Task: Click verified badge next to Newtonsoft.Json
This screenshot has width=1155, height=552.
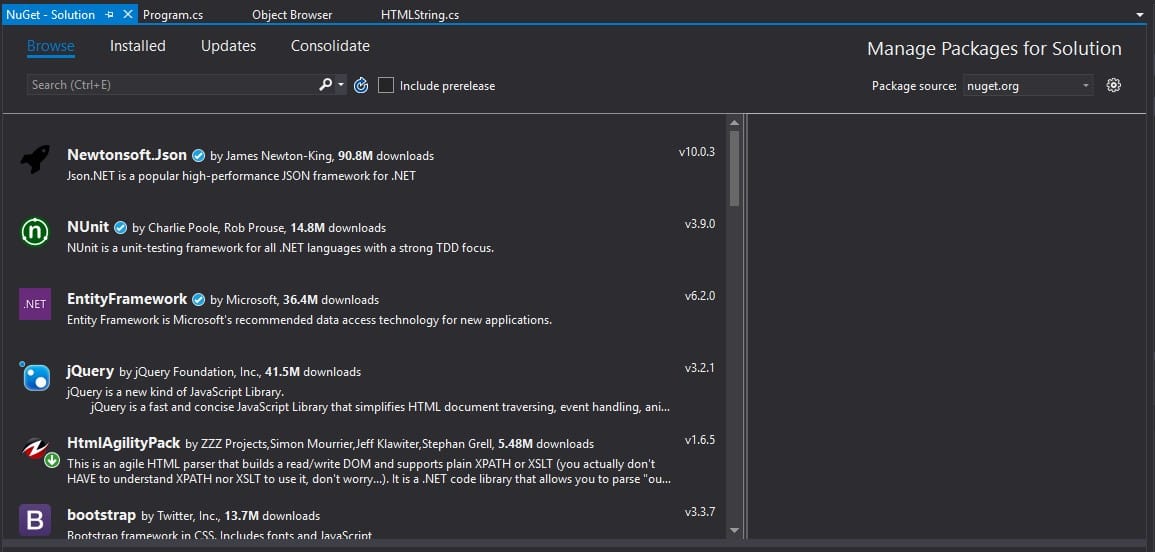Action: pyautogui.click(x=198, y=156)
